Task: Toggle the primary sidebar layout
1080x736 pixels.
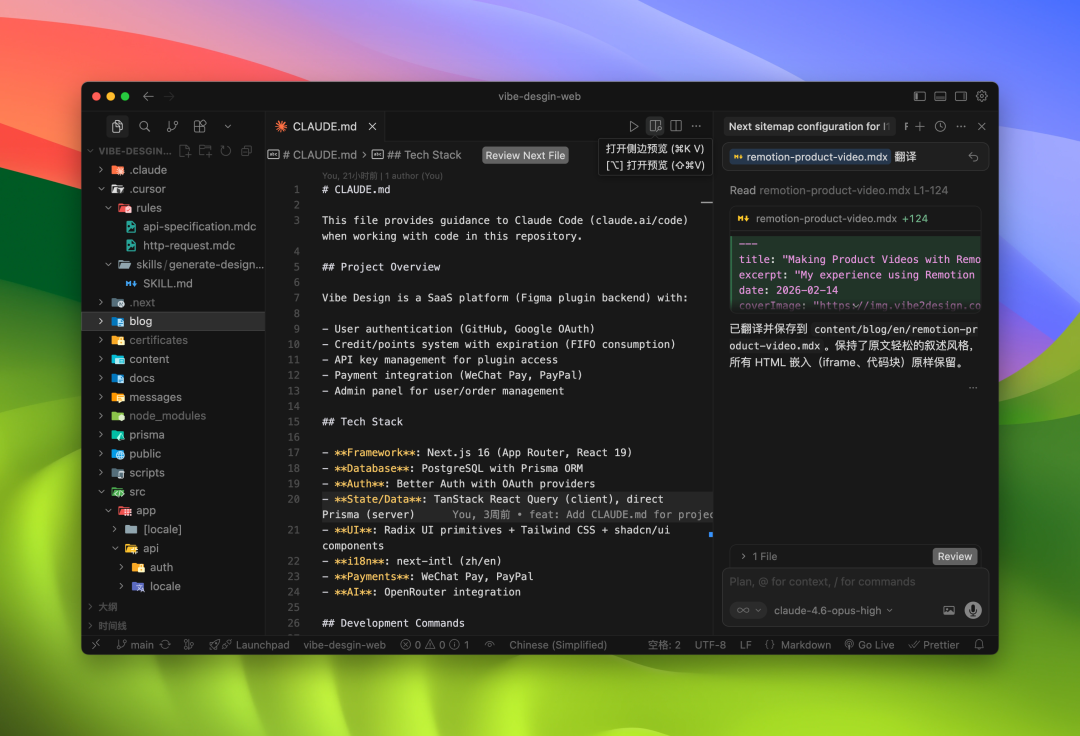Action: [920, 96]
